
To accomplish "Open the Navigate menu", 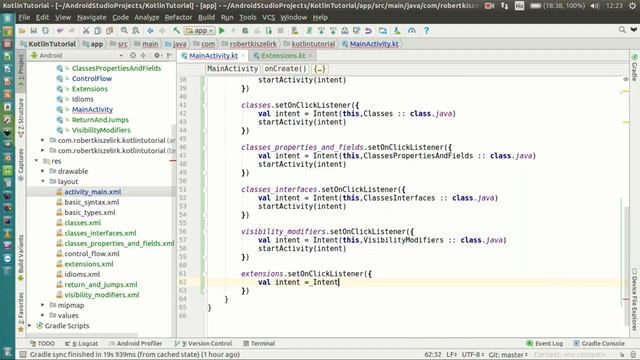I will (x=91, y=18).
